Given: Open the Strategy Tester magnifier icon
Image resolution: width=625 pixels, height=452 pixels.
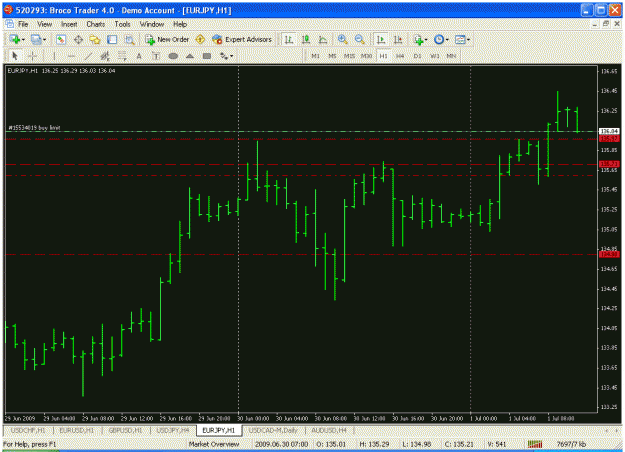Looking at the screenshot, I should point(129,39).
